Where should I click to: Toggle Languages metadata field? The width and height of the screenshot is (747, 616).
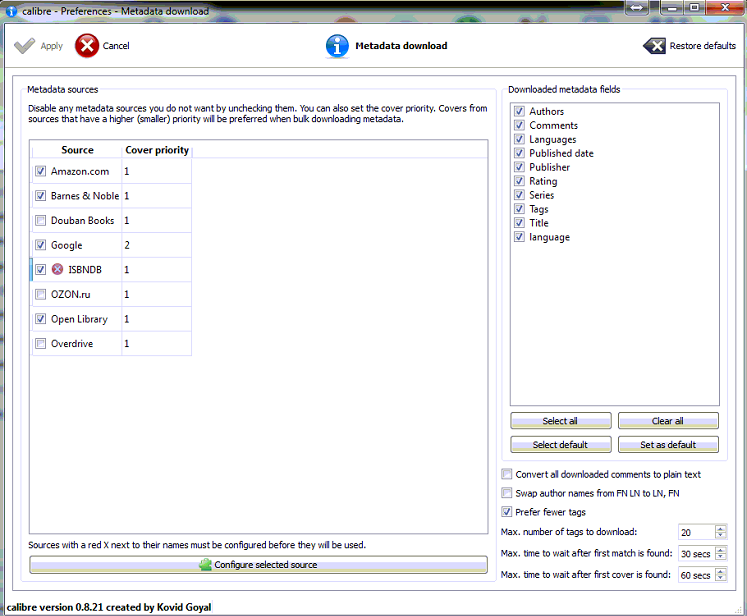[x=519, y=139]
